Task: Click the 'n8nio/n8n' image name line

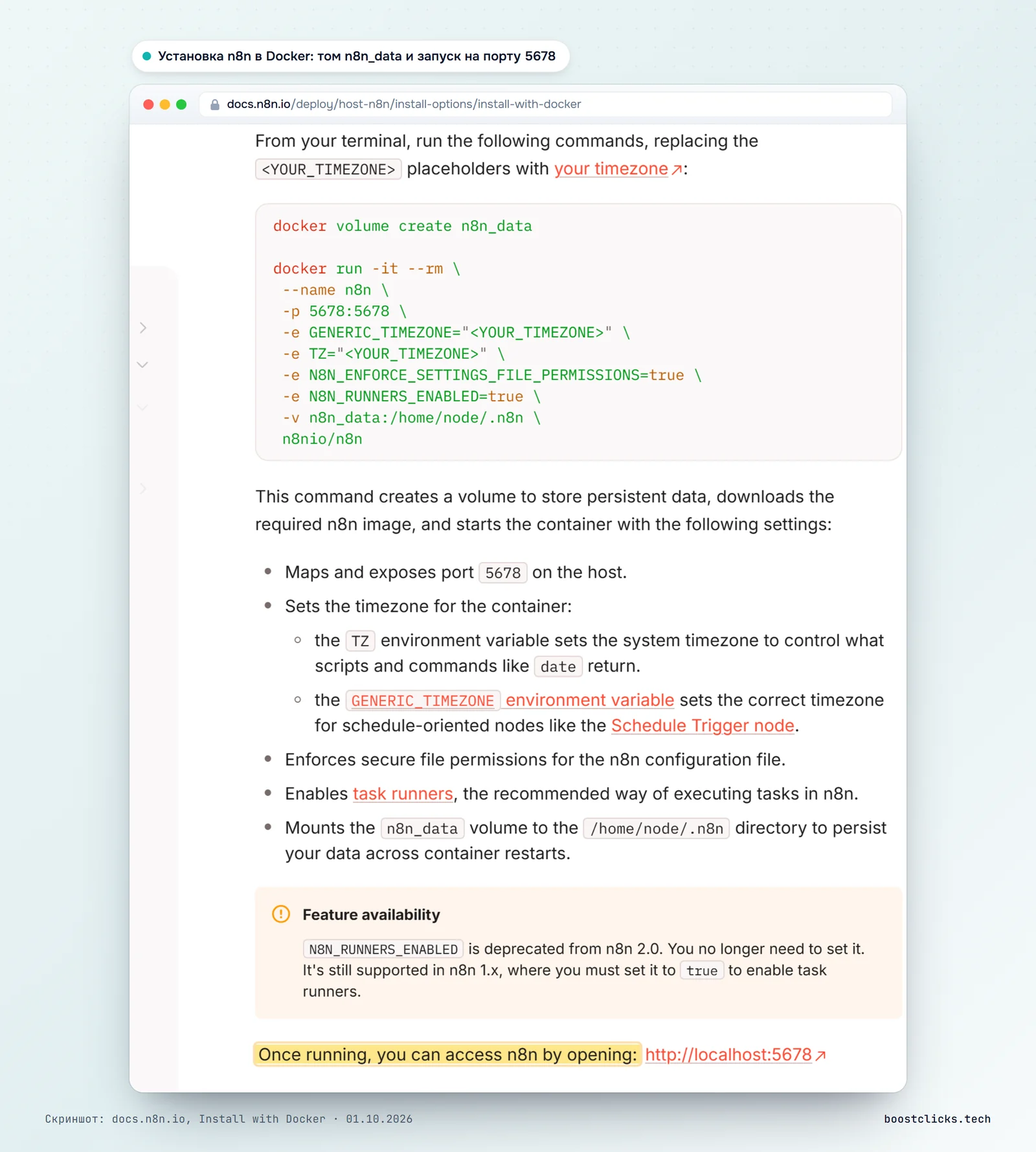Action: coord(322,440)
